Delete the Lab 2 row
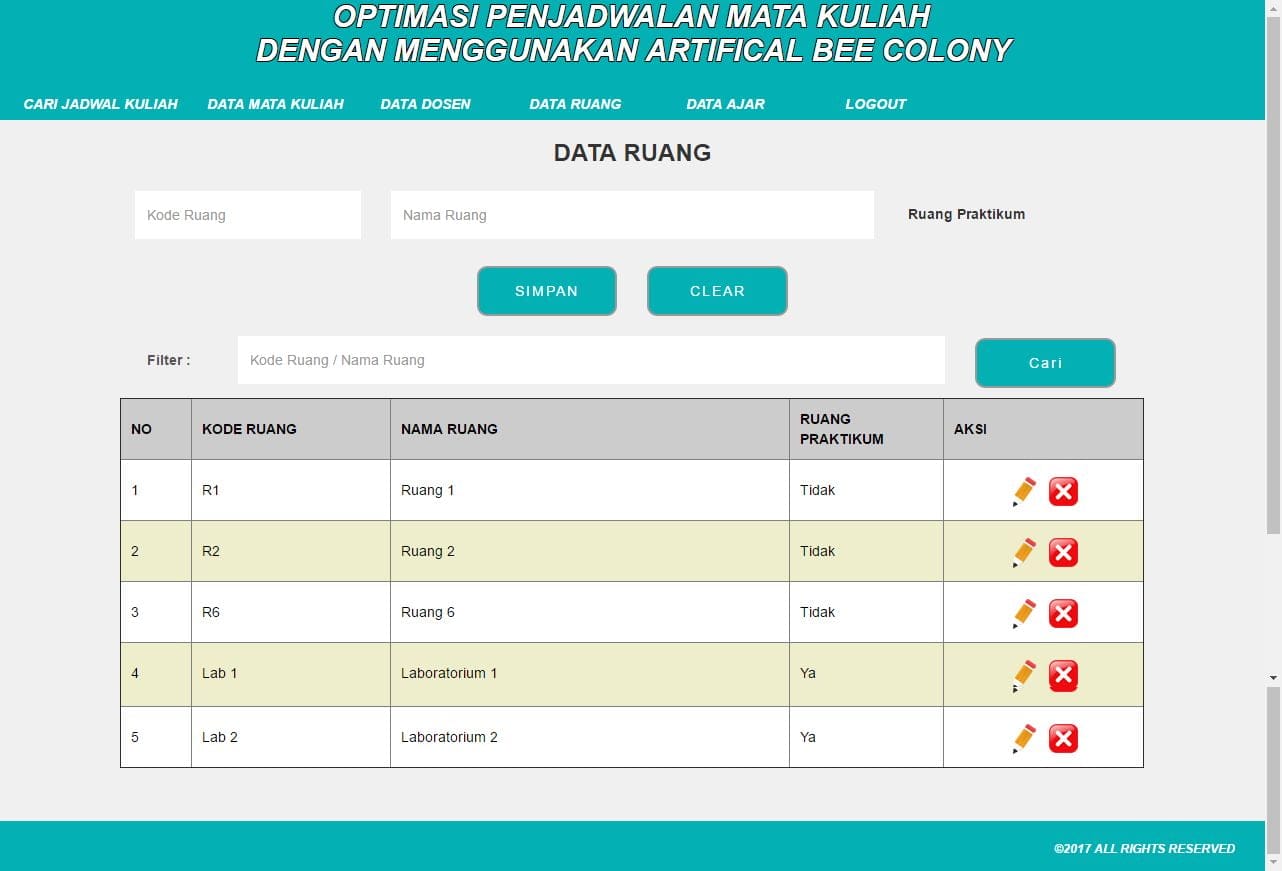This screenshot has height=871, width=1282. 1063,738
